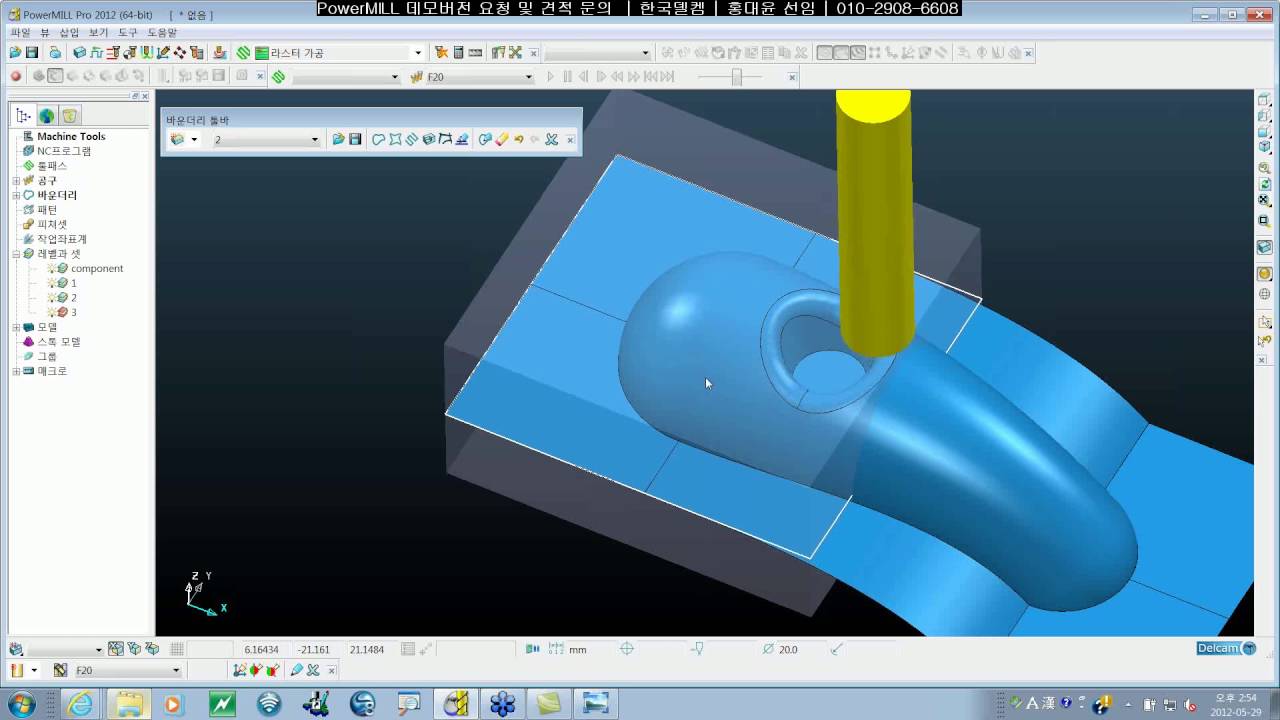Click the tool diameter value 20.0
The height and width of the screenshot is (720, 1280).
pyautogui.click(x=788, y=649)
